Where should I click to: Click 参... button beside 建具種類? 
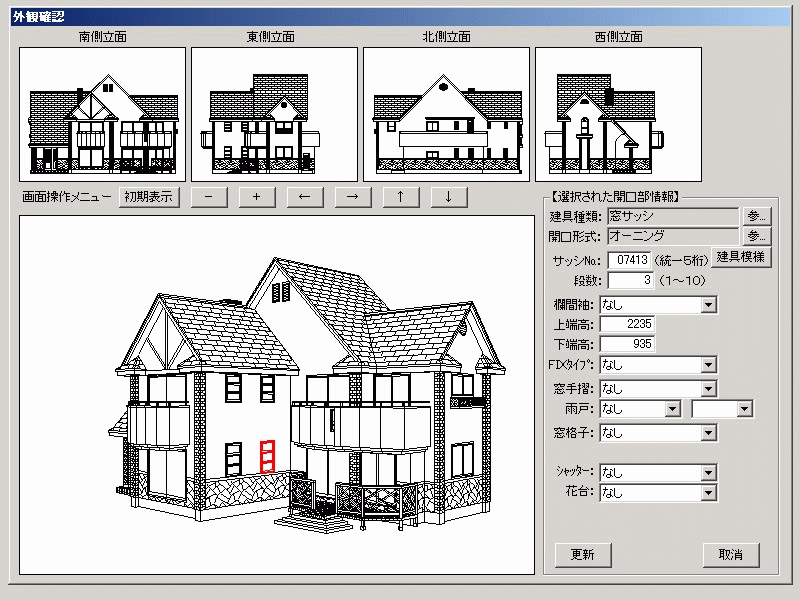[x=756, y=216]
